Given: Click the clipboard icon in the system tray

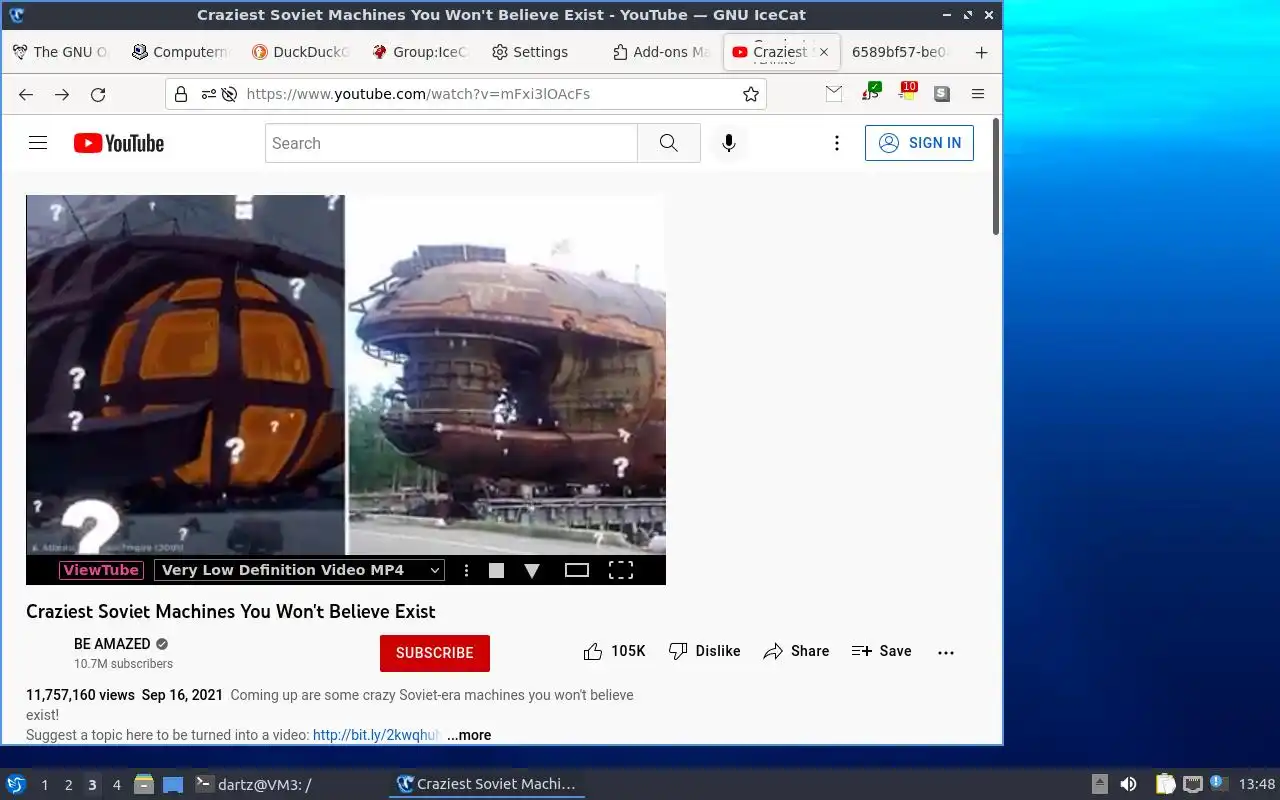Looking at the screenshot, I should pyautogui.click(x=1165, y=784).
